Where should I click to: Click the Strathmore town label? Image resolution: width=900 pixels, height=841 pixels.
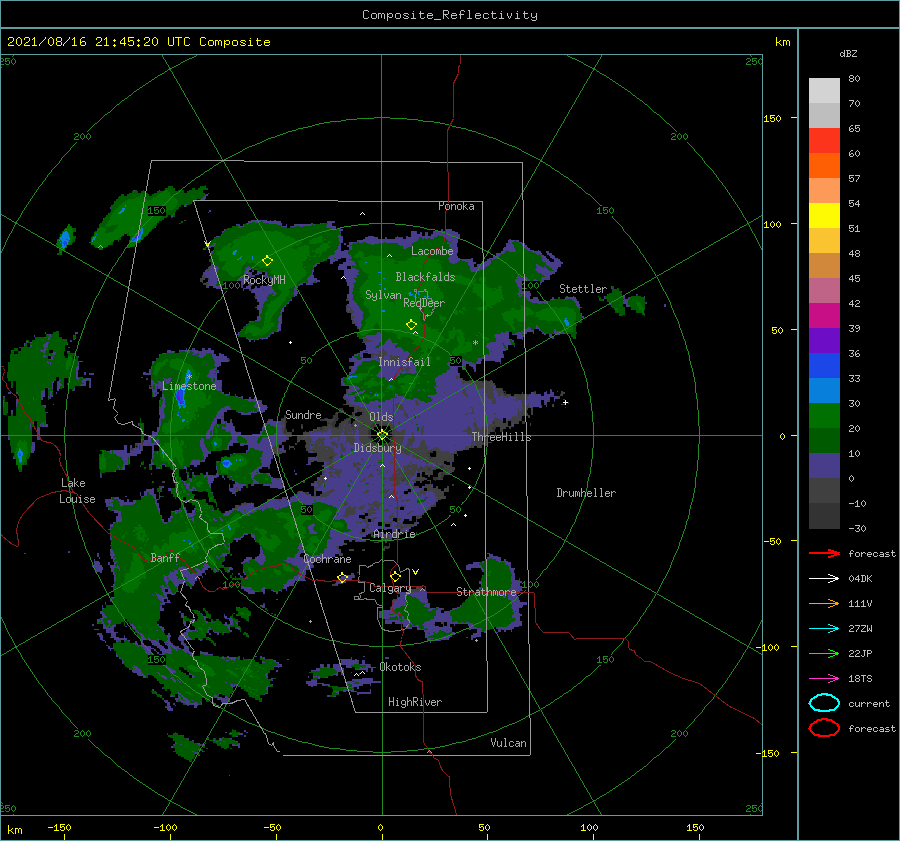tap(486, 592)
